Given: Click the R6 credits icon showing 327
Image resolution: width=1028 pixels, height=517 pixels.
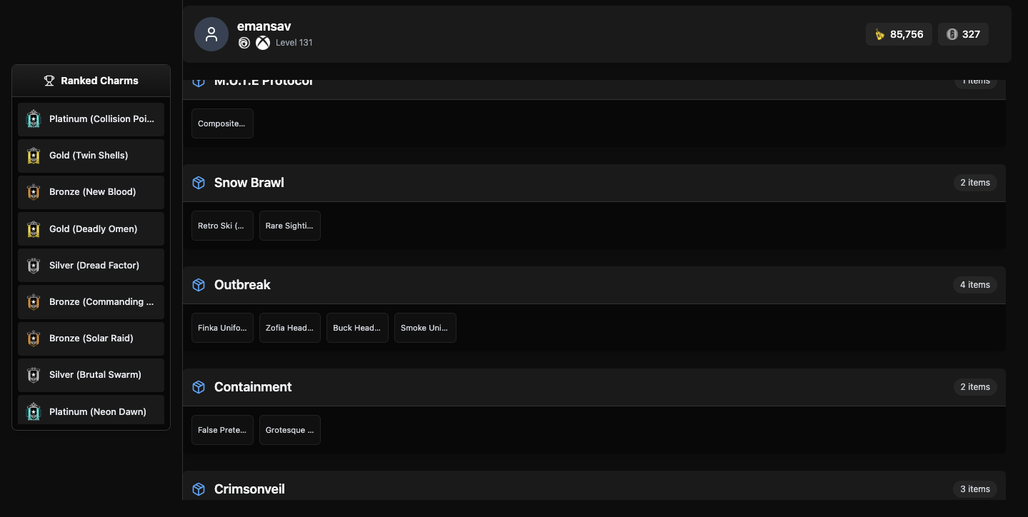Looking at the screenshot, I should tap(952, 34).
